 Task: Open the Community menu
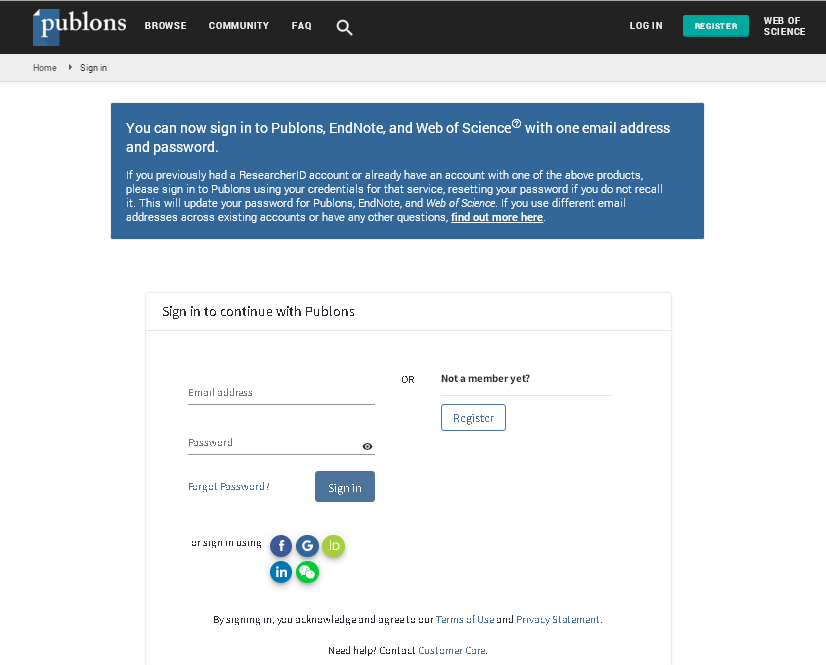click(x=239, y=25)
